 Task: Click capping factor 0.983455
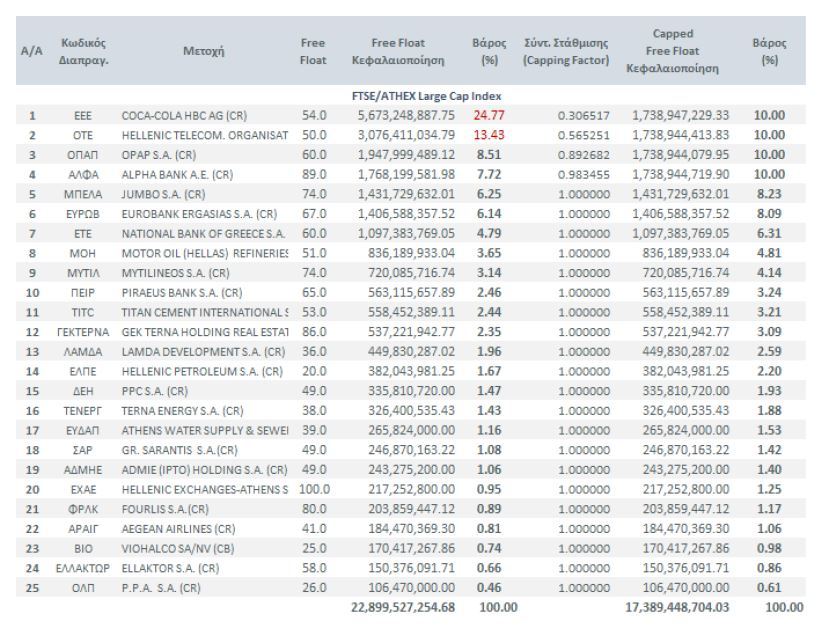(584, 175)
